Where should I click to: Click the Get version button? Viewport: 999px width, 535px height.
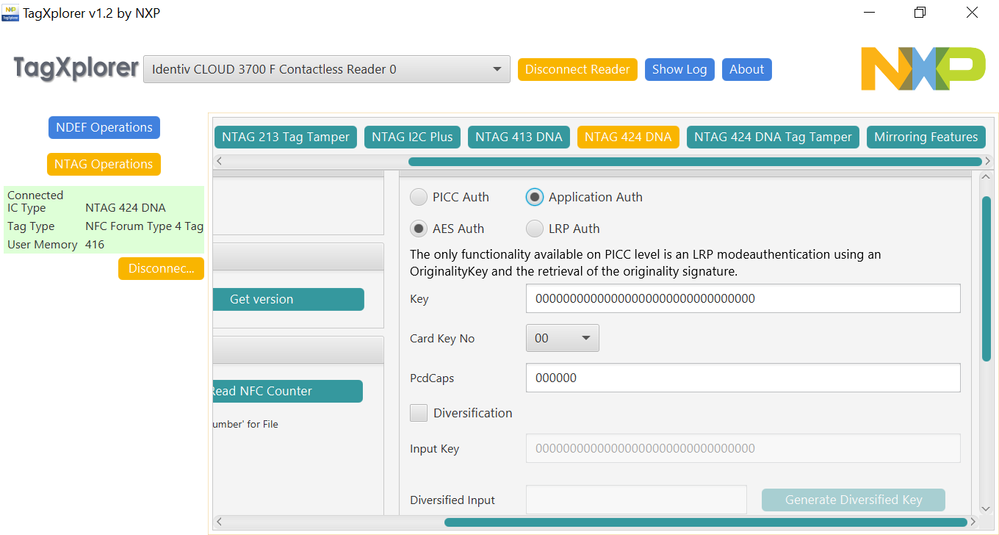point(288,299)
